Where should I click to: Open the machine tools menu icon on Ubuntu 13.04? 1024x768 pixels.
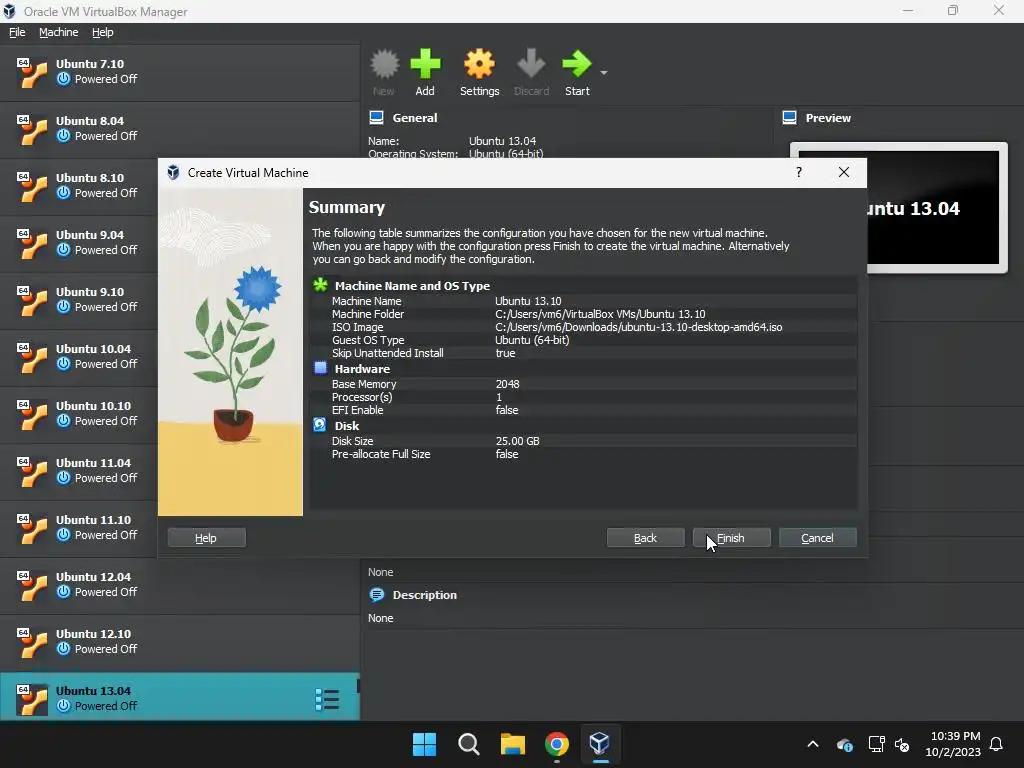pos(327,699)
